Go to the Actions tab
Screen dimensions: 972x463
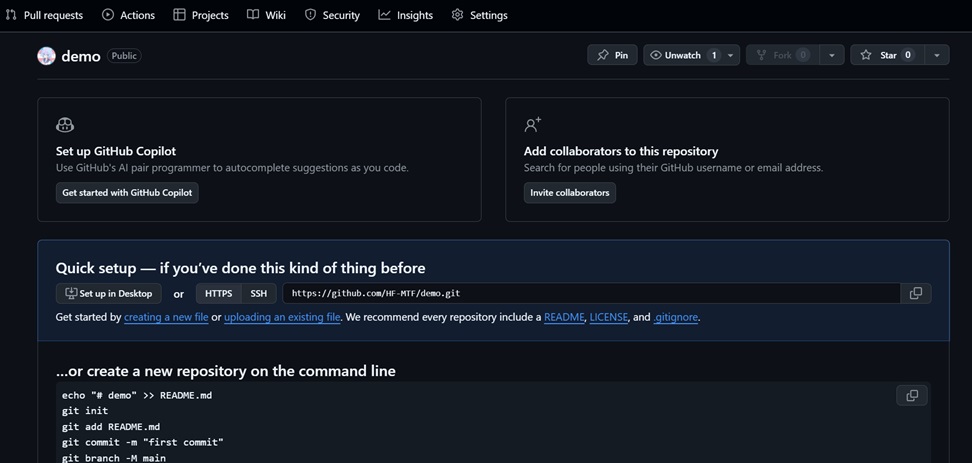pos(128,15)
